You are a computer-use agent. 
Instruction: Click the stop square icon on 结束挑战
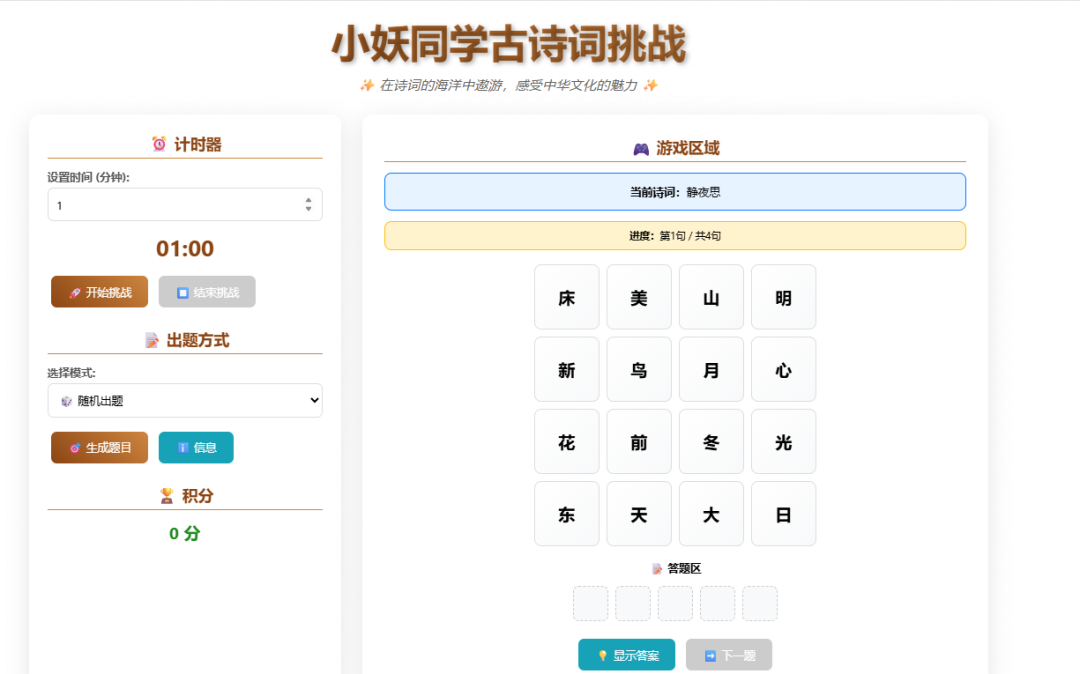[x=183, y=293]
